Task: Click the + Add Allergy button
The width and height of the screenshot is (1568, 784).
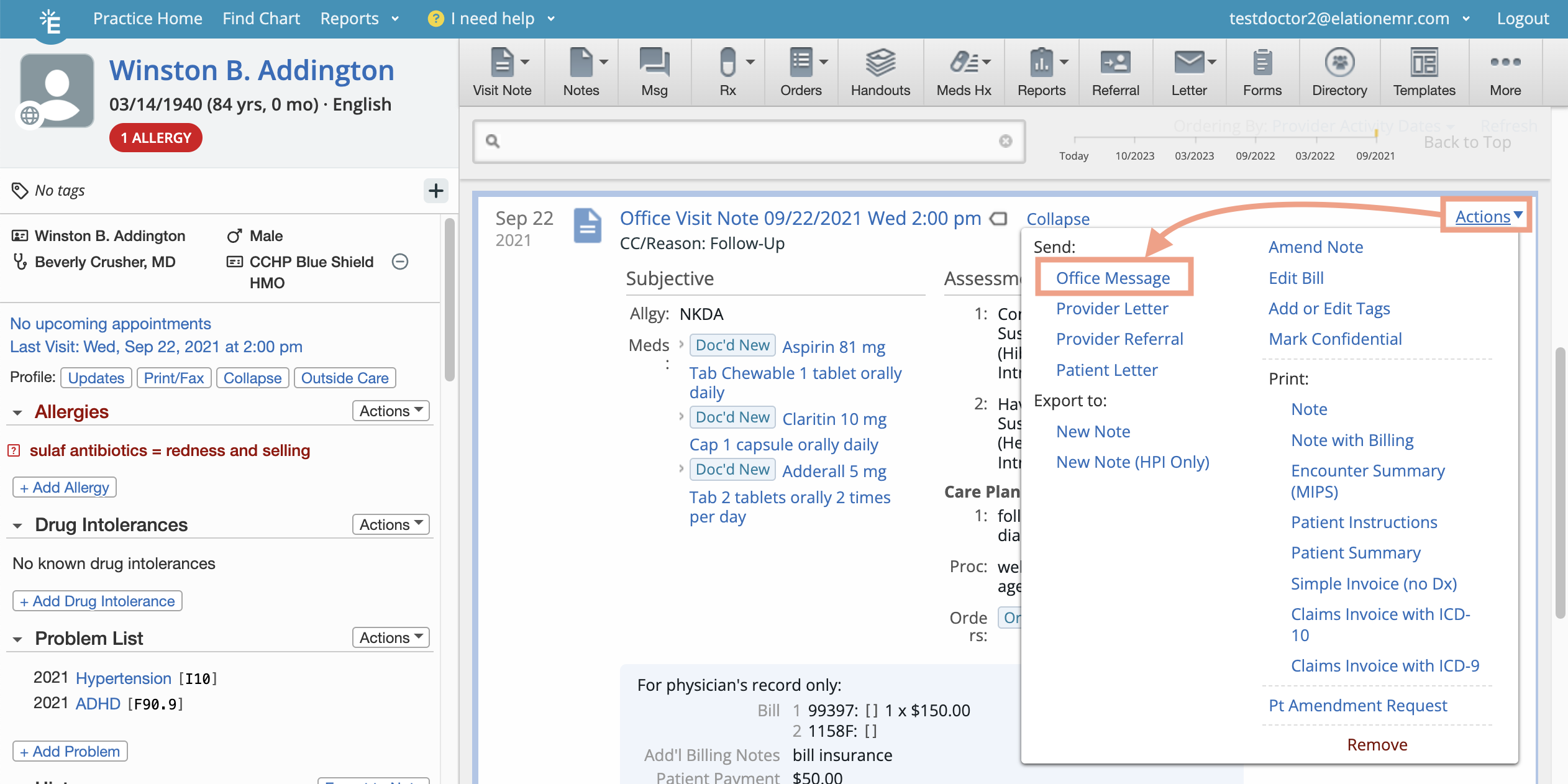Action: pyautogui.click(x=63, y=487)
